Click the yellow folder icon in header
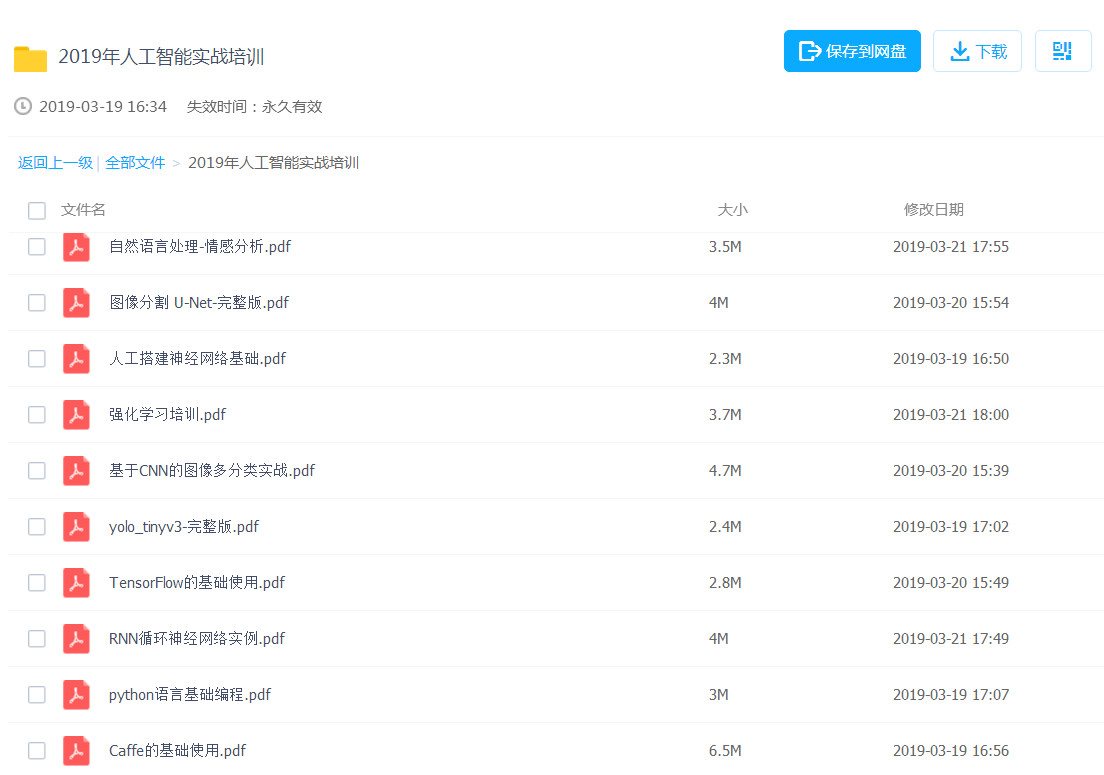Image resolution: width=1104 pixels, height=775 pixels. coord(30,58)
